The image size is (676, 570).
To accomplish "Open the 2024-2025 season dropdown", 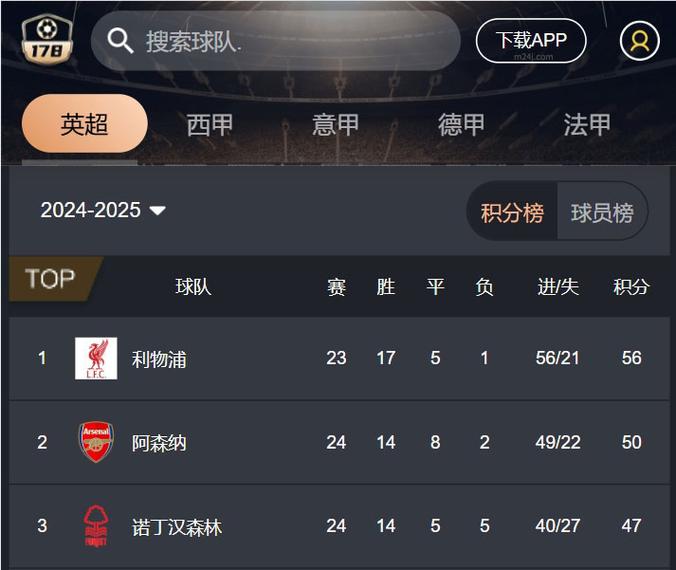I will tap(91, 210).
